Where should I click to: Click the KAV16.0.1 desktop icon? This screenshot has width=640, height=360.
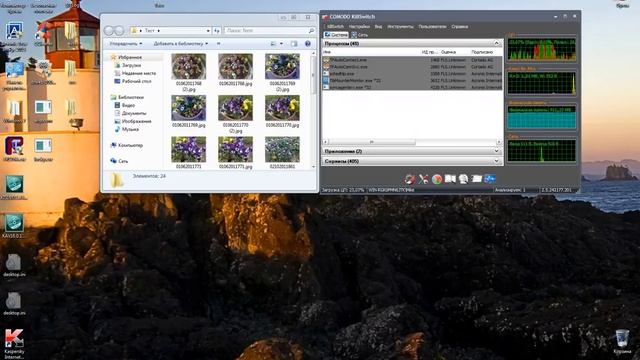pos(14,226)
